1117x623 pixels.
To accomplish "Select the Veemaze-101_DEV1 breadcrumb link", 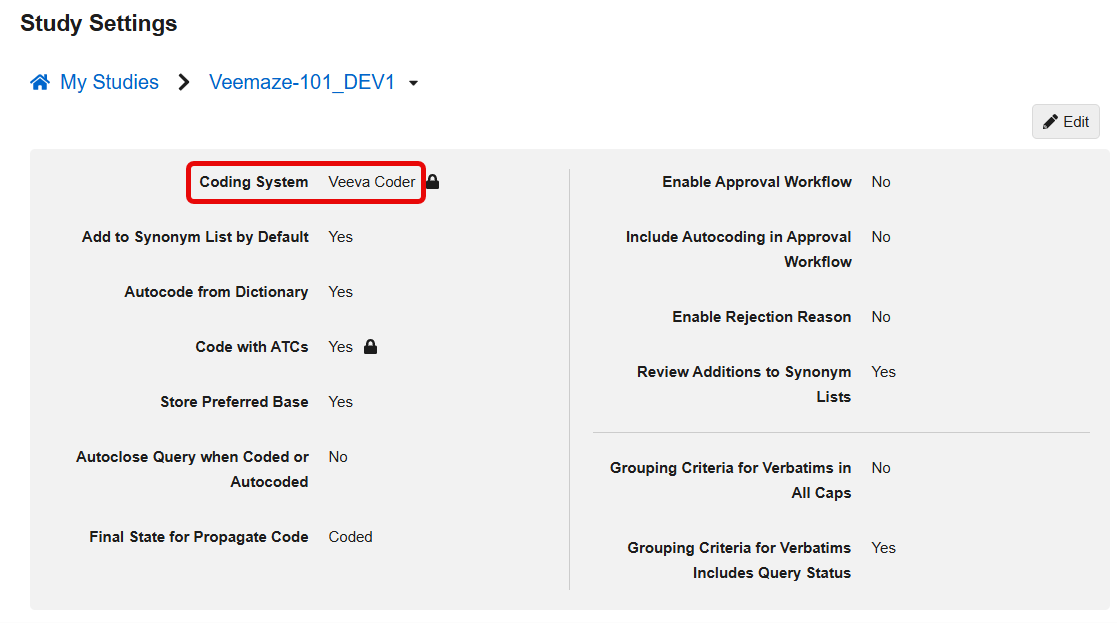I will pyautogui.click(x=301, y=83).
